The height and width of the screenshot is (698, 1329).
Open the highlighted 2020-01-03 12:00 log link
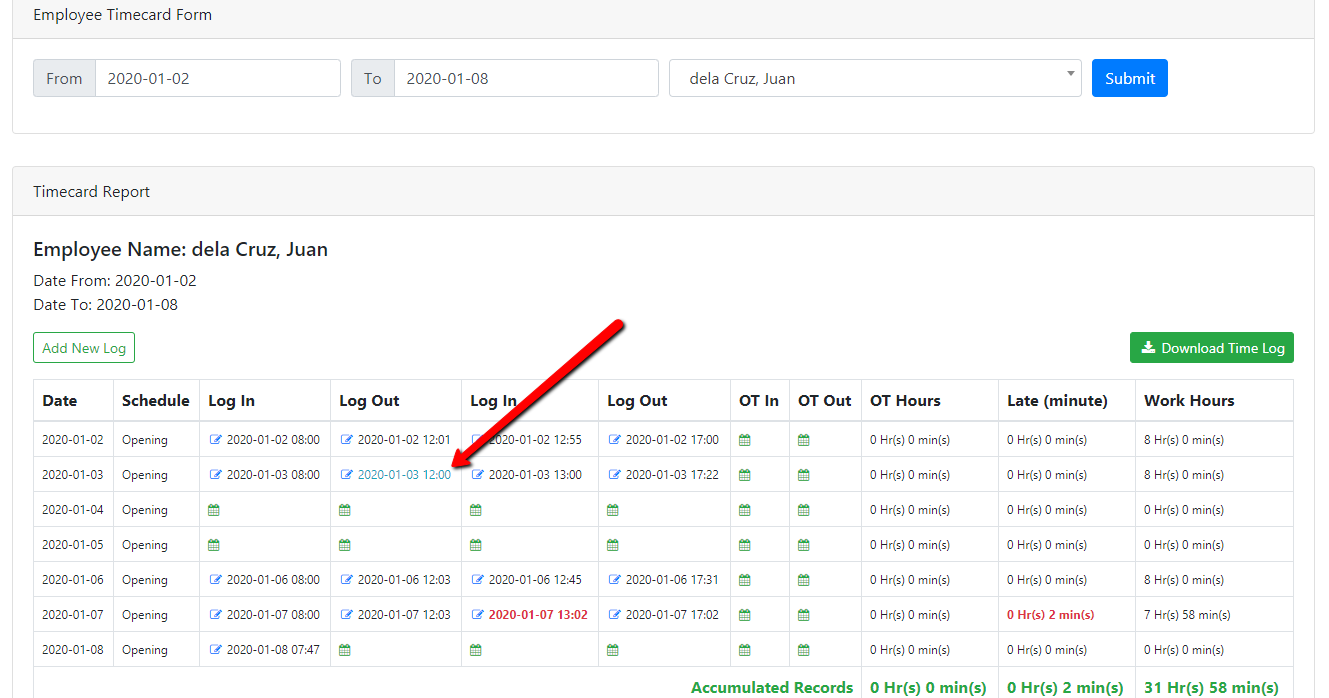pyautogui.click(x=404, y=475)
